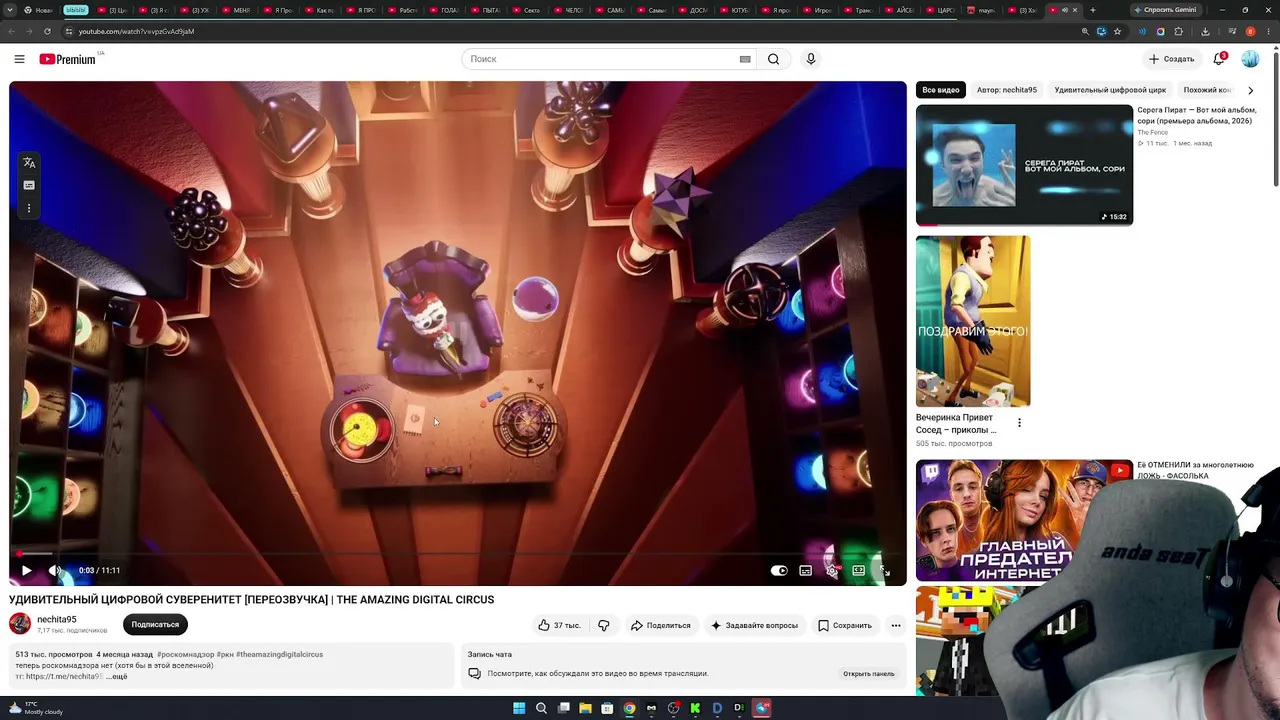Seek on the video progress bar
Image resolution: width=1280 pixels, height=720 pixels.
(x=458, y=553)
